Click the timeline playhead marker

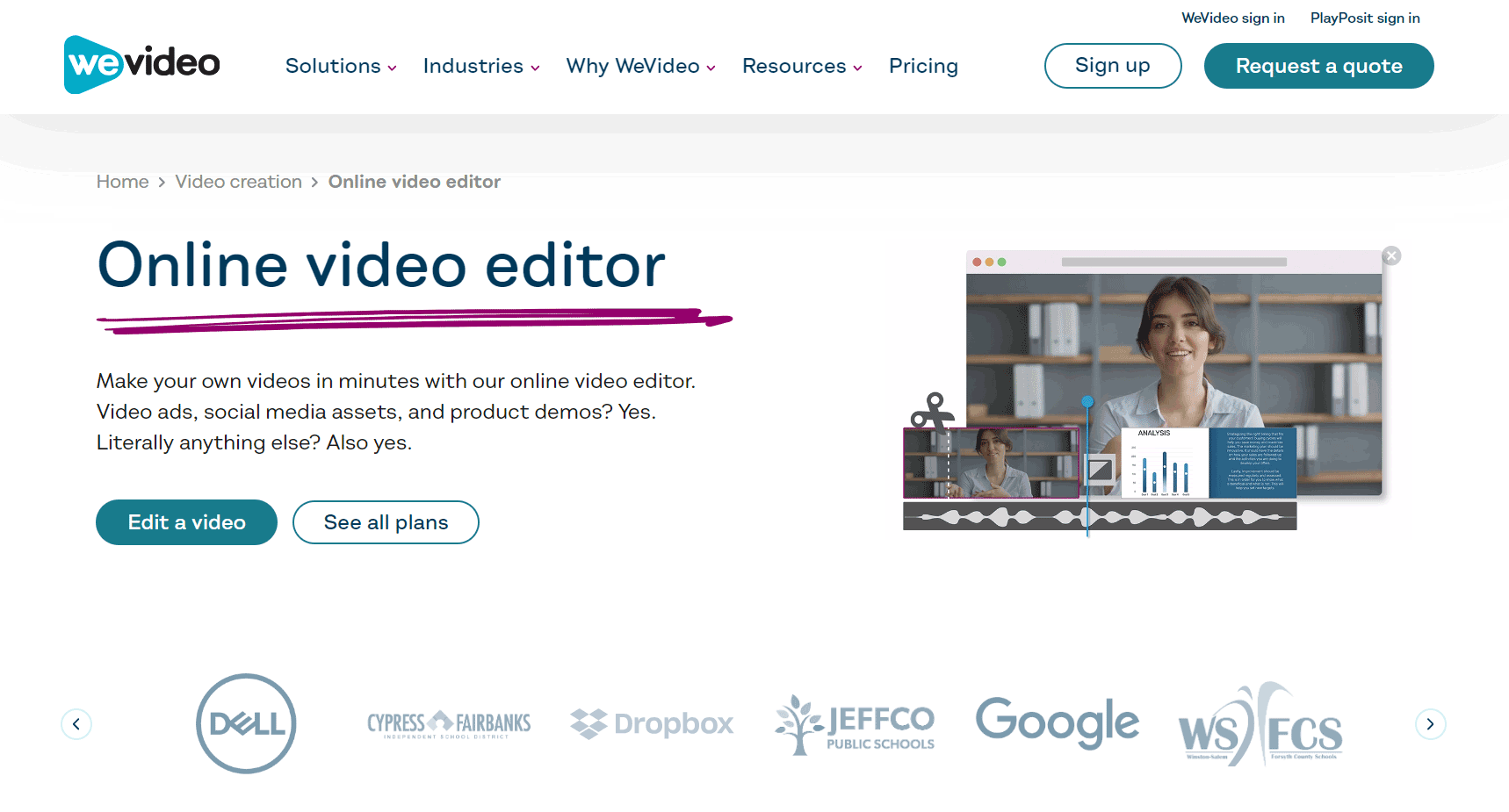(x=1087, y=402)
